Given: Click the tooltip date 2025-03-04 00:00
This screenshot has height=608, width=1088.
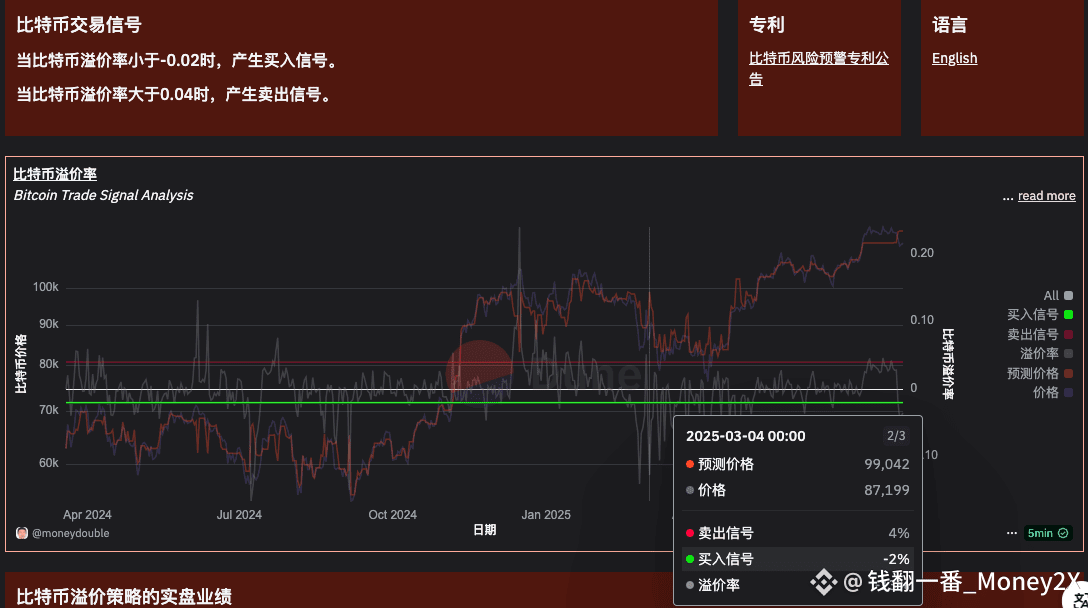Looking at the screenshot, I should coord(745,436).
